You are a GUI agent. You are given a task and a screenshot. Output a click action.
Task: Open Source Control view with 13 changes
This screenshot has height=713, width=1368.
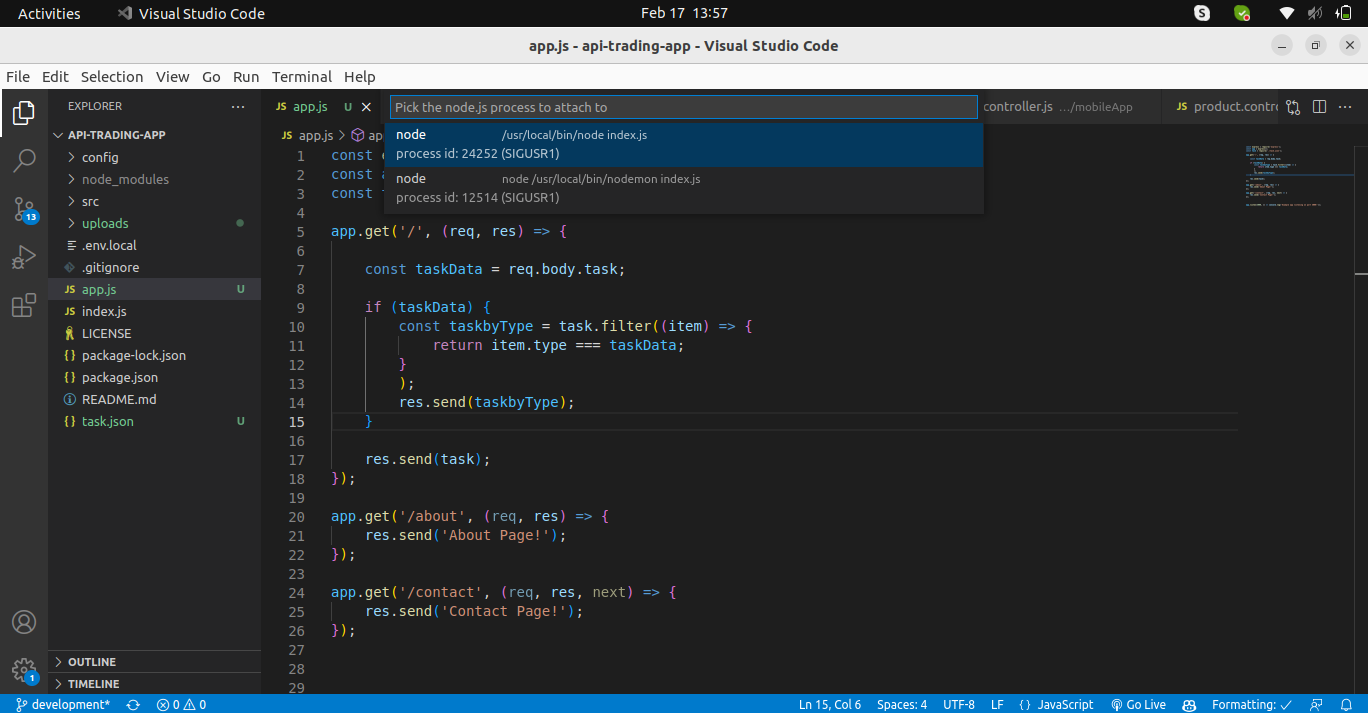tap(24, 209)
